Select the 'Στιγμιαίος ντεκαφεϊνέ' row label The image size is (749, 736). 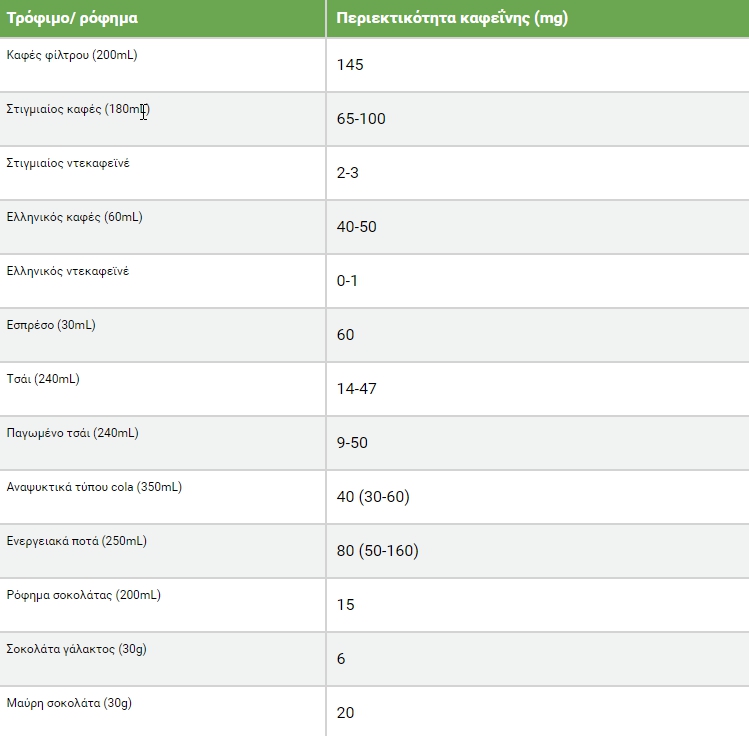(68, 163)
